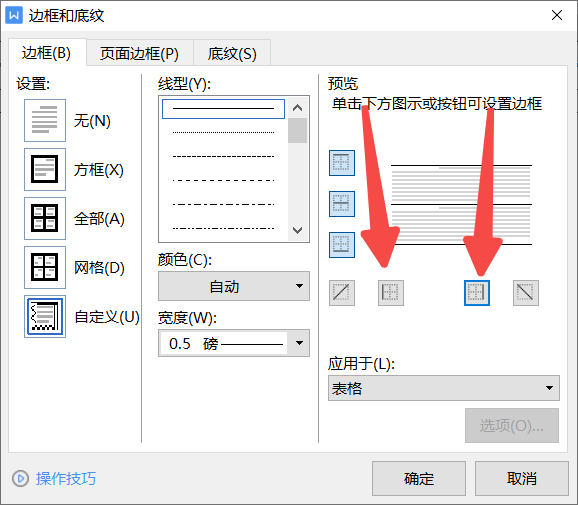
Task: Select the short-dash line style
Action: coord(223,156)
